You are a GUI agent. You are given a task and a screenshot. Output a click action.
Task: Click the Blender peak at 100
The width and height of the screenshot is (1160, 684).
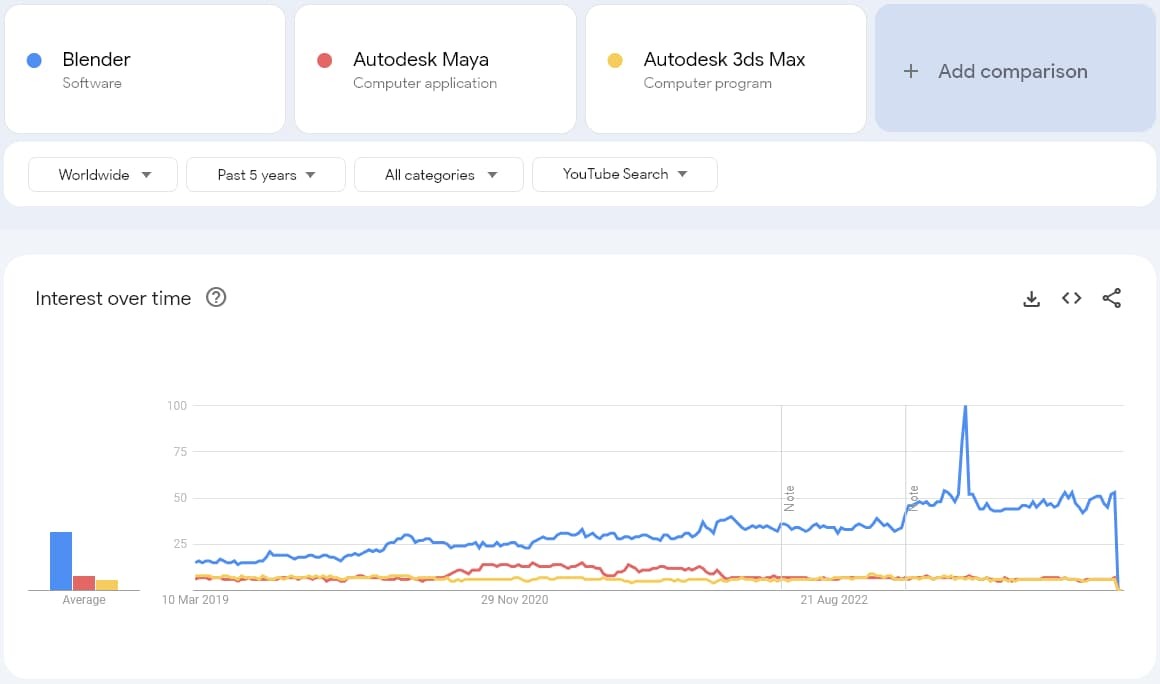click(965, 407)
